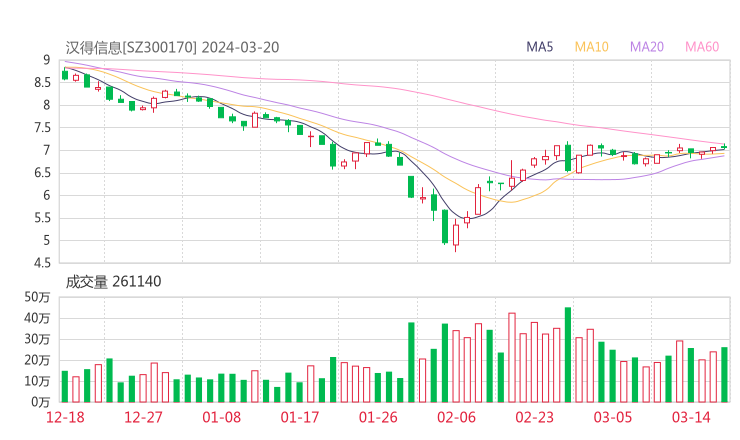Click the 30万 volume axis label
This screenshot has width=740, height=440.
37,339
